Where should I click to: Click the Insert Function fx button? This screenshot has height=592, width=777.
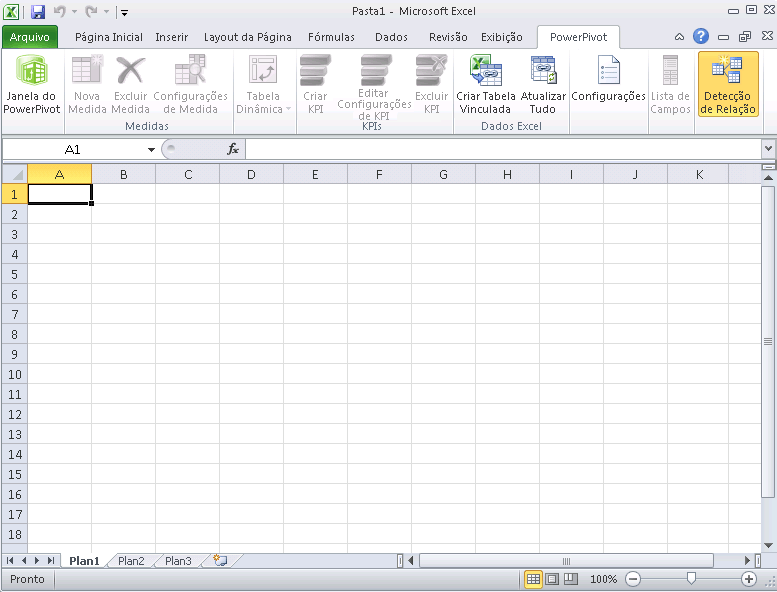[x=233, y=149]
